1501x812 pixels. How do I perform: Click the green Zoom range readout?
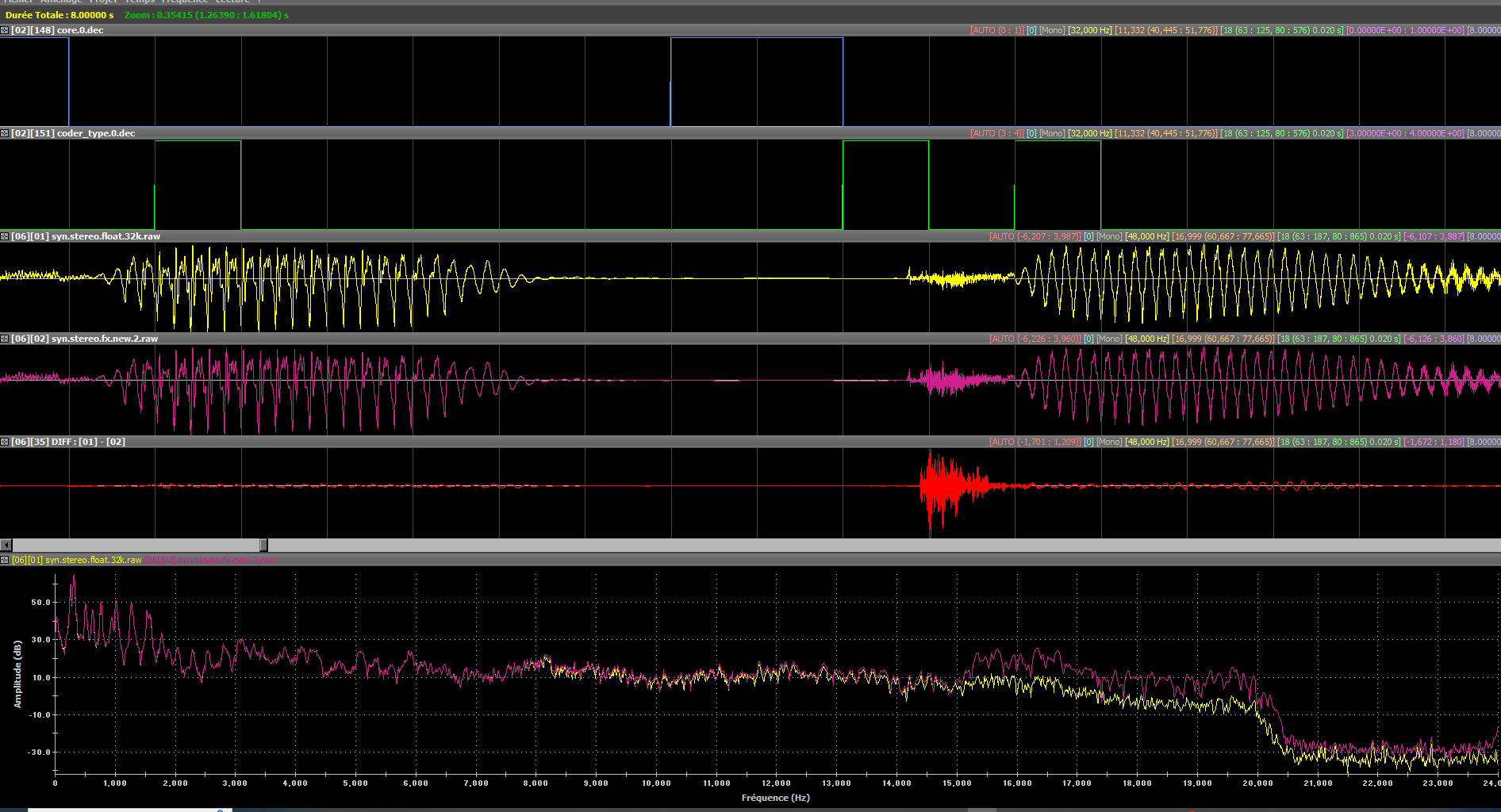point(206,15)
